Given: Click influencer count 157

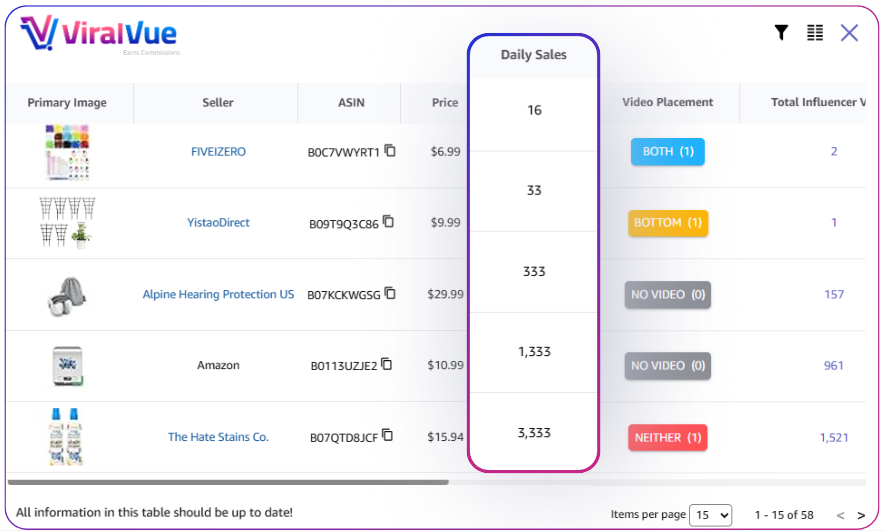Looking at the screenshot, I should pos(834,294).
